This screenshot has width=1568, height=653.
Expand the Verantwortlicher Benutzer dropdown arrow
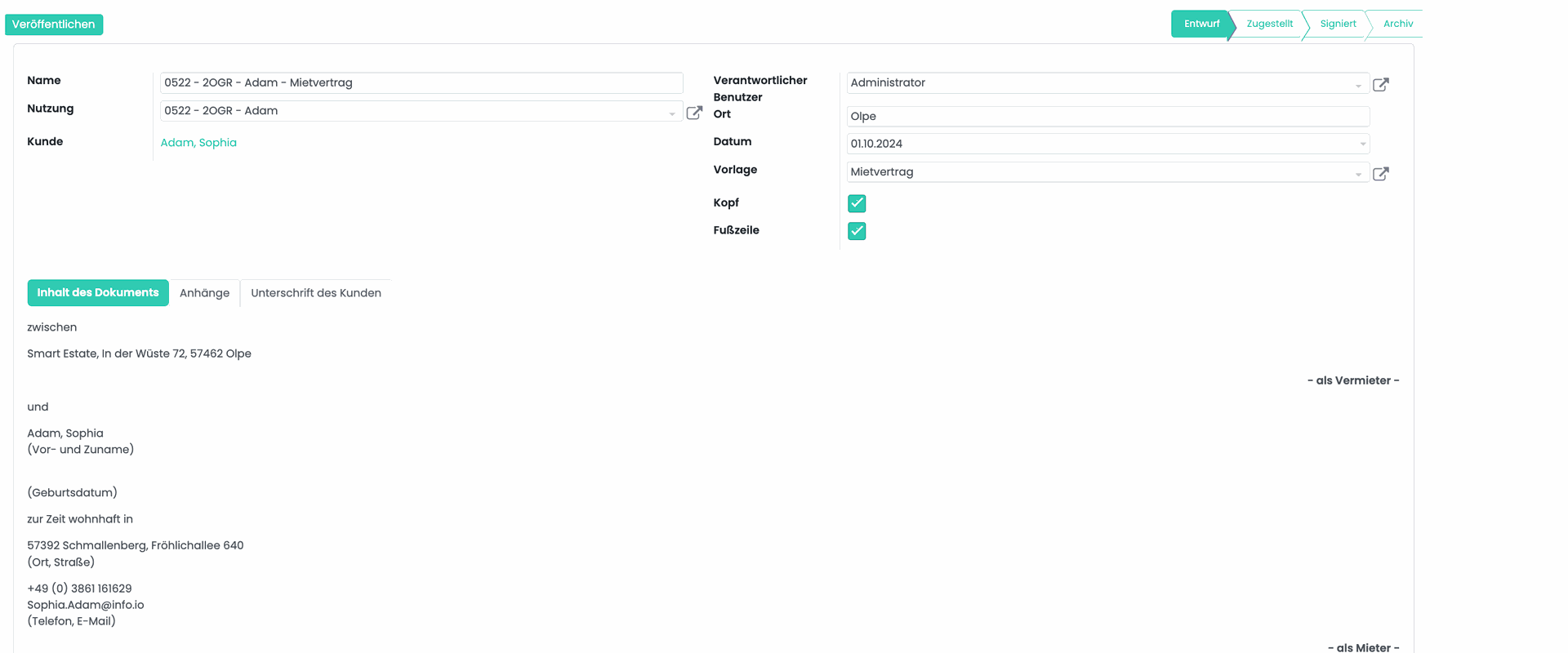(x=1358, y=86)
